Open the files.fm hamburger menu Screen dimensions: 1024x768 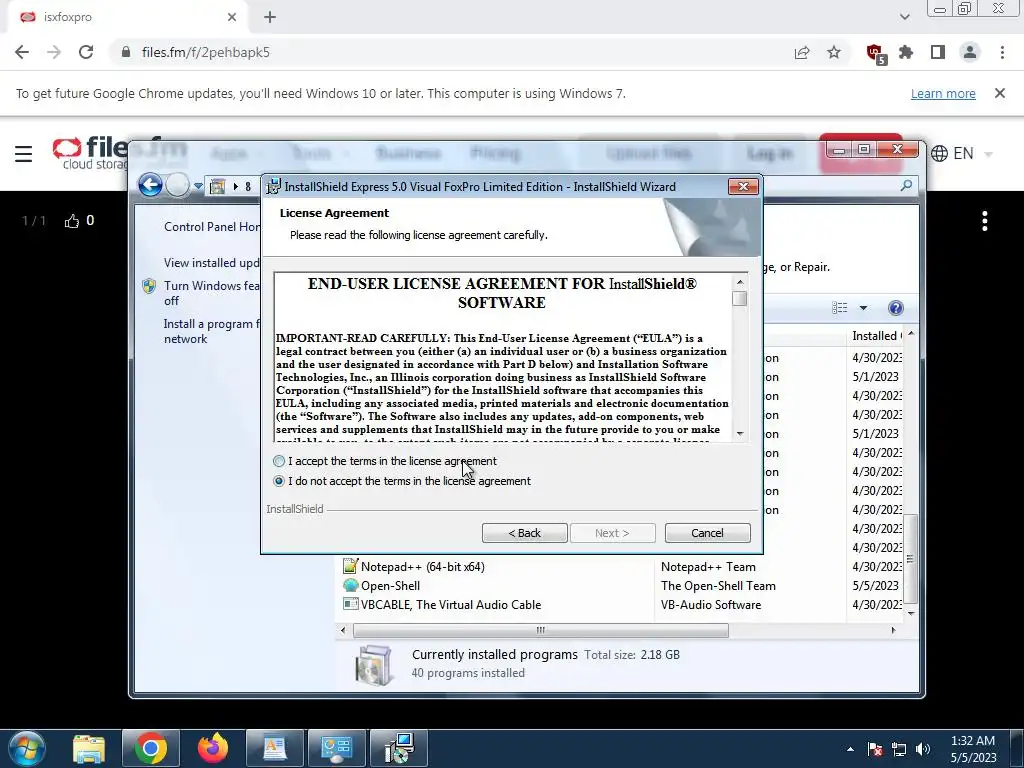(x=24, y=153)
